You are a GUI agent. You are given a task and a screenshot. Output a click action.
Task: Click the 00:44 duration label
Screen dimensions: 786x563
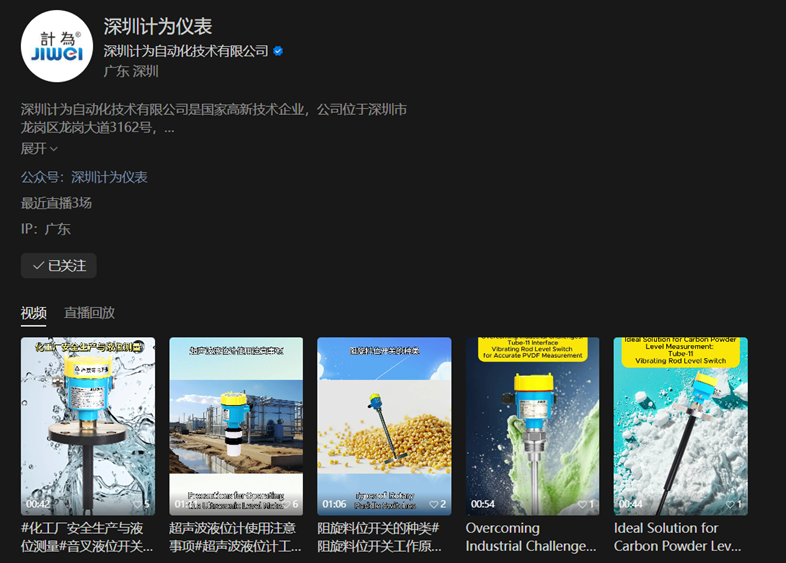point(631,504)
